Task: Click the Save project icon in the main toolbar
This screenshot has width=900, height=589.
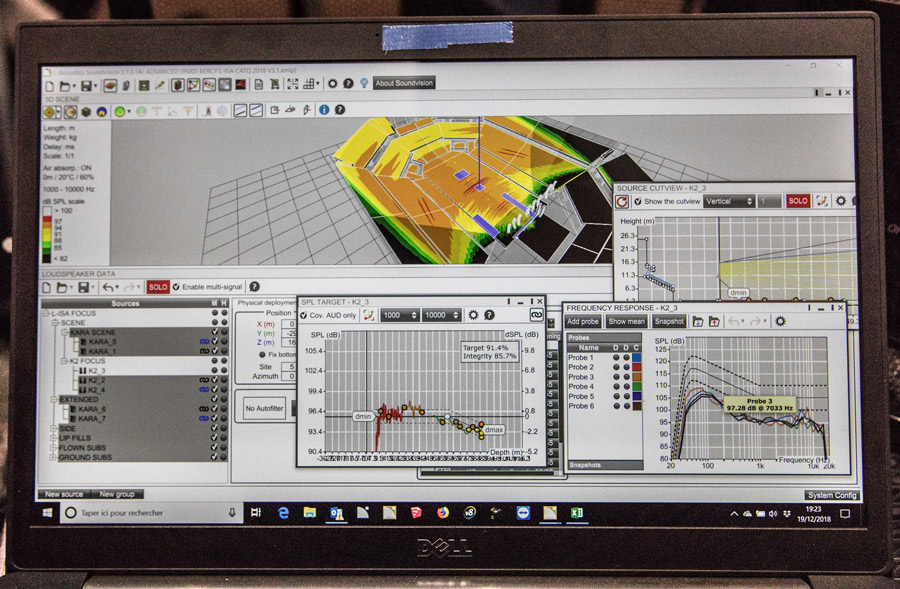Action: (87, 86)
